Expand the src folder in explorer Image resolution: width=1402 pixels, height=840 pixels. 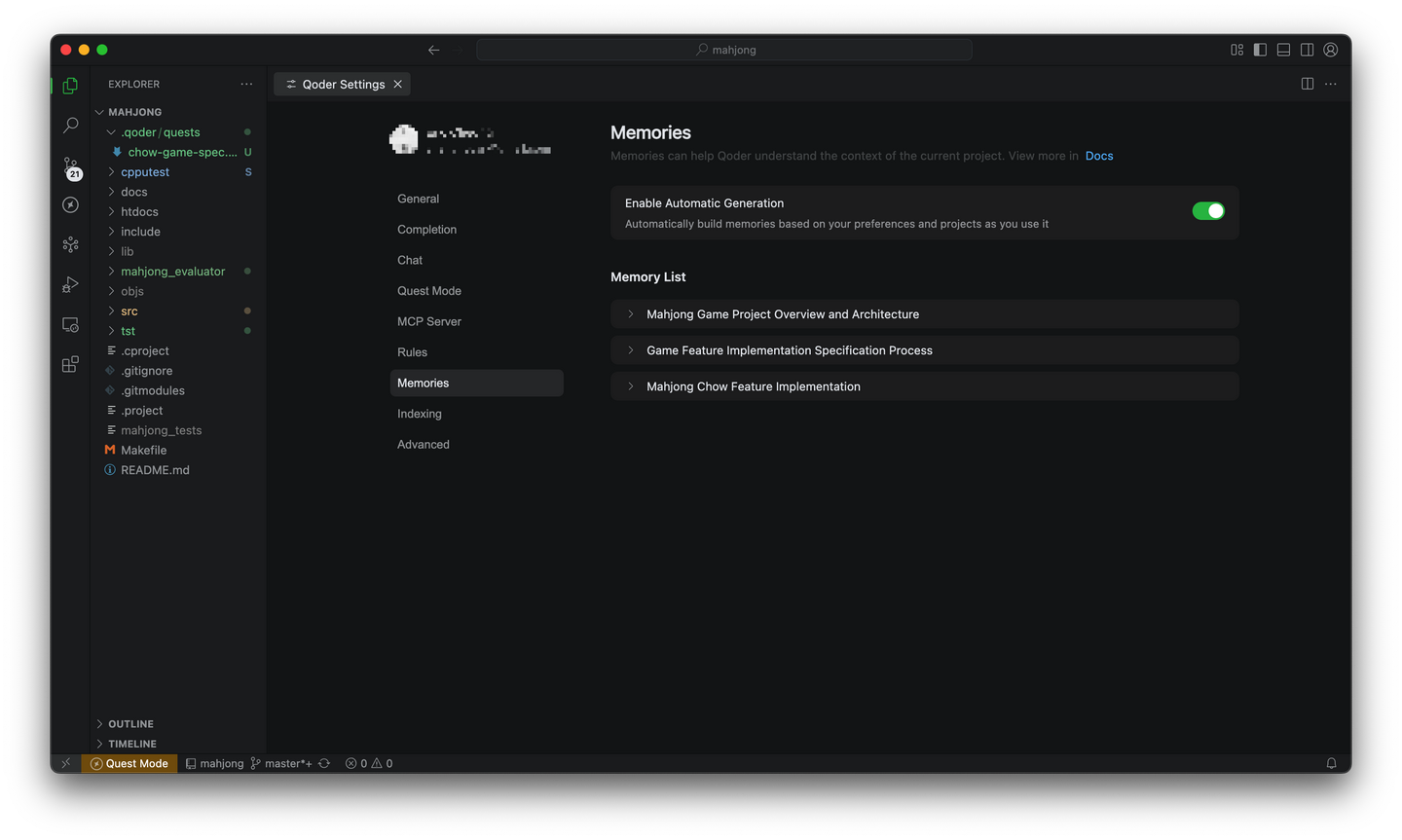coord(129,311)
